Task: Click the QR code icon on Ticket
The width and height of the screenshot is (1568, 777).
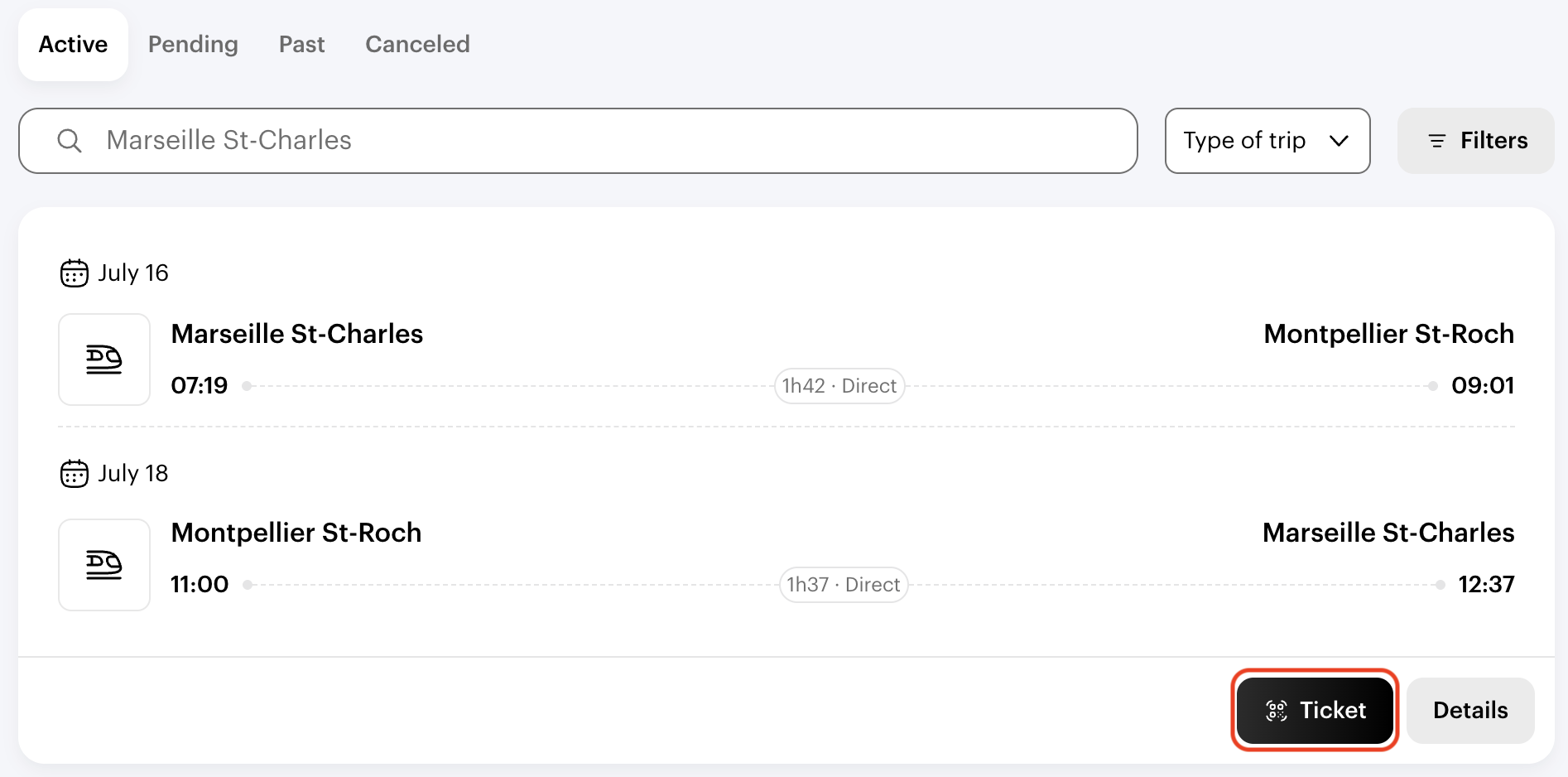Action: click(1277, 711)
